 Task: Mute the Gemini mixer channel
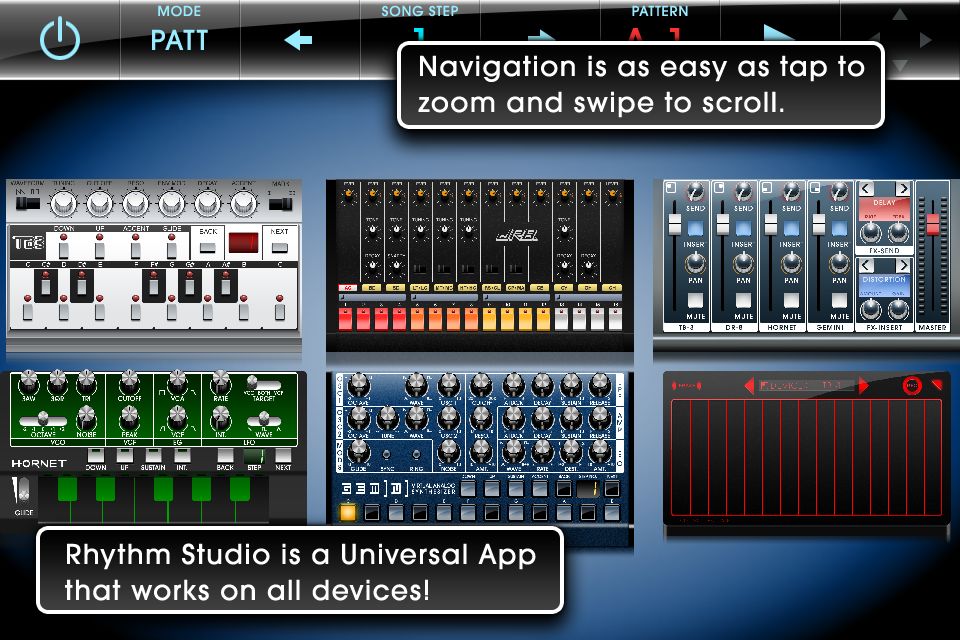click(839, 300)
